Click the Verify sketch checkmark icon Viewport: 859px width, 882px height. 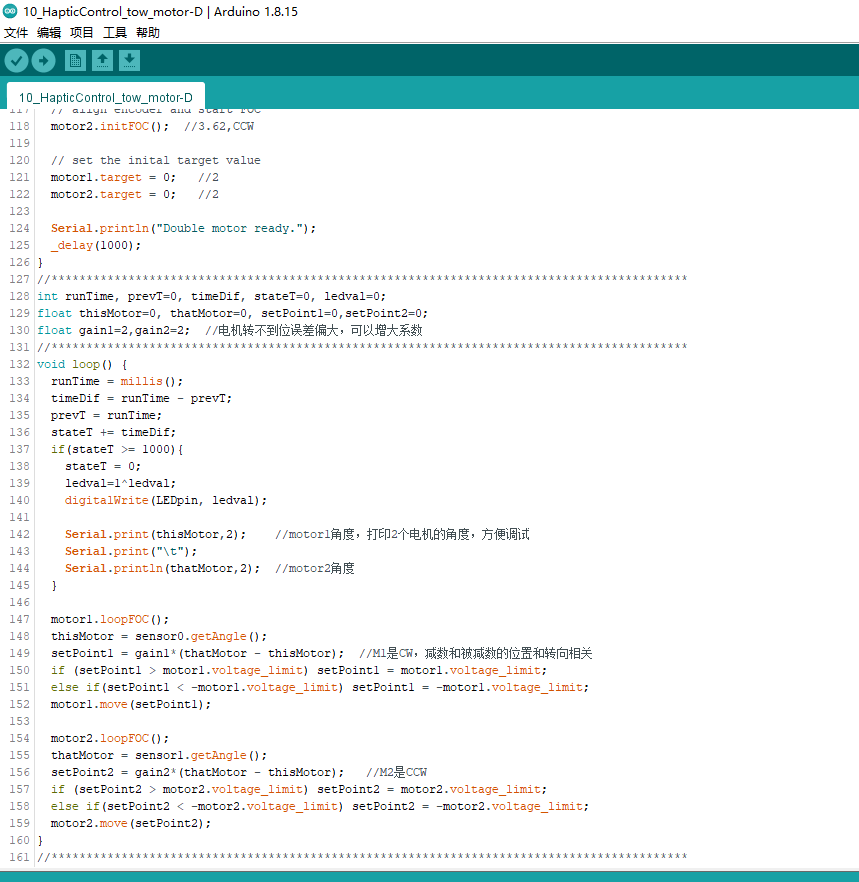pyautogui.click(x=16, y=60)
